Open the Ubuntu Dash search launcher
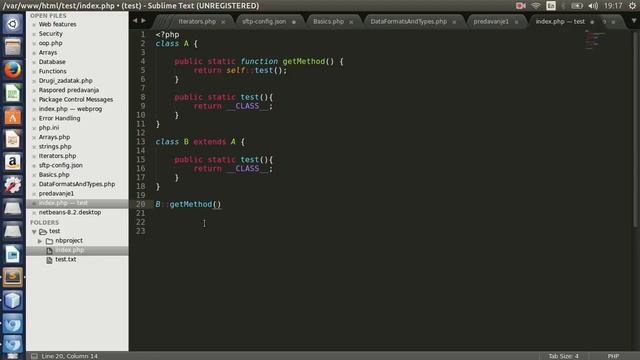This screenshot has height=360, width=640. (13, 24)
